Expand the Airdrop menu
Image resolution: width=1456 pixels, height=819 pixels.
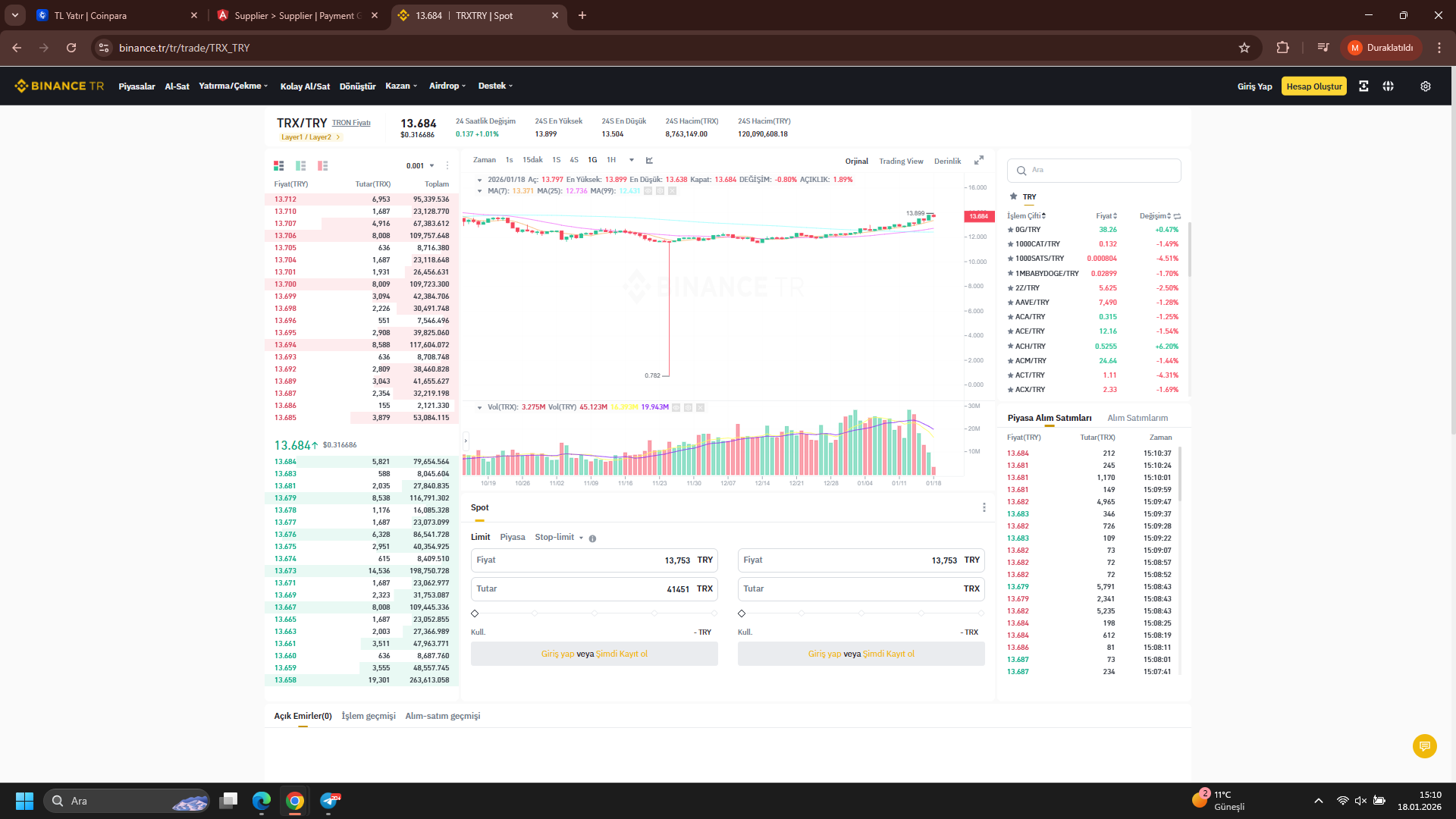[447, 86]
